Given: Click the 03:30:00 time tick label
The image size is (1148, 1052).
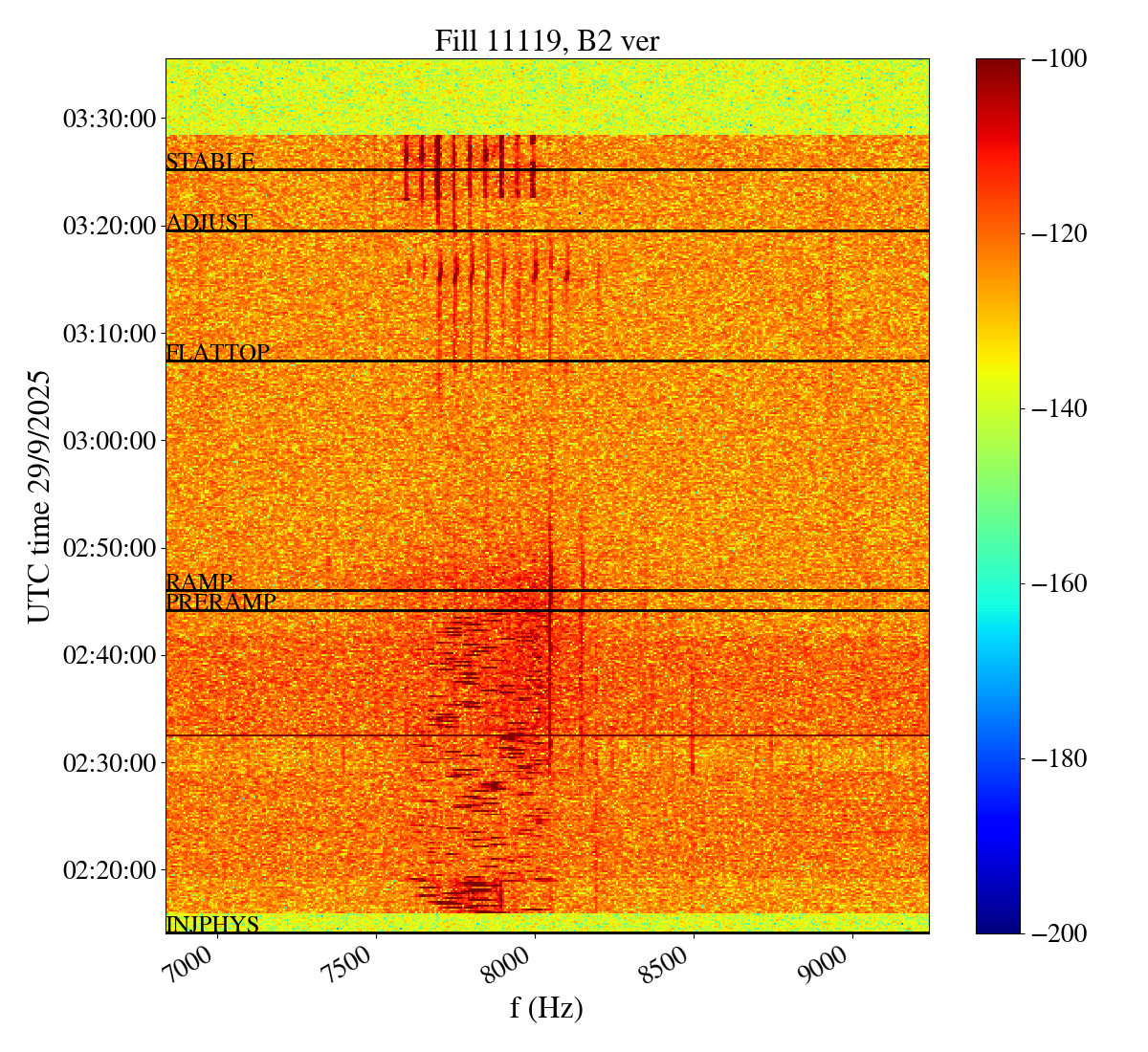Looking at the screenshot, I should coord(108,119).
